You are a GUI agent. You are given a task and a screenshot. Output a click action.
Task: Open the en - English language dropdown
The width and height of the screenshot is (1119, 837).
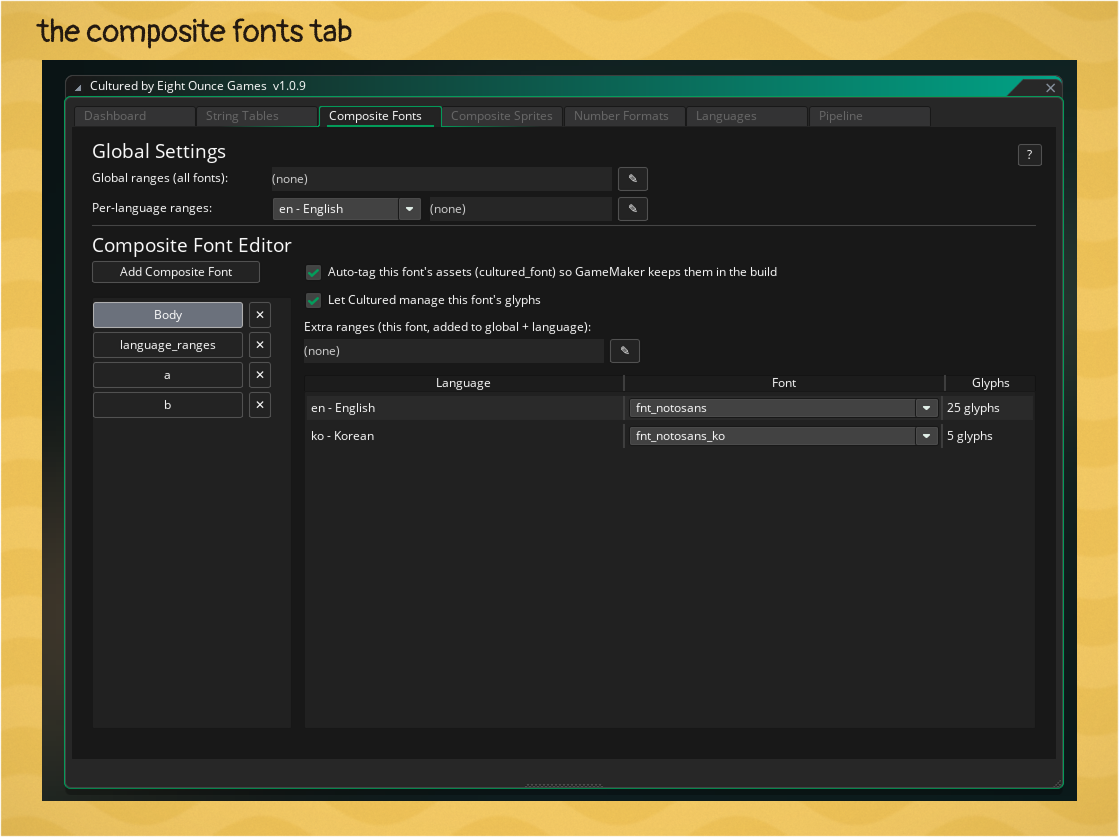[347, 209]
